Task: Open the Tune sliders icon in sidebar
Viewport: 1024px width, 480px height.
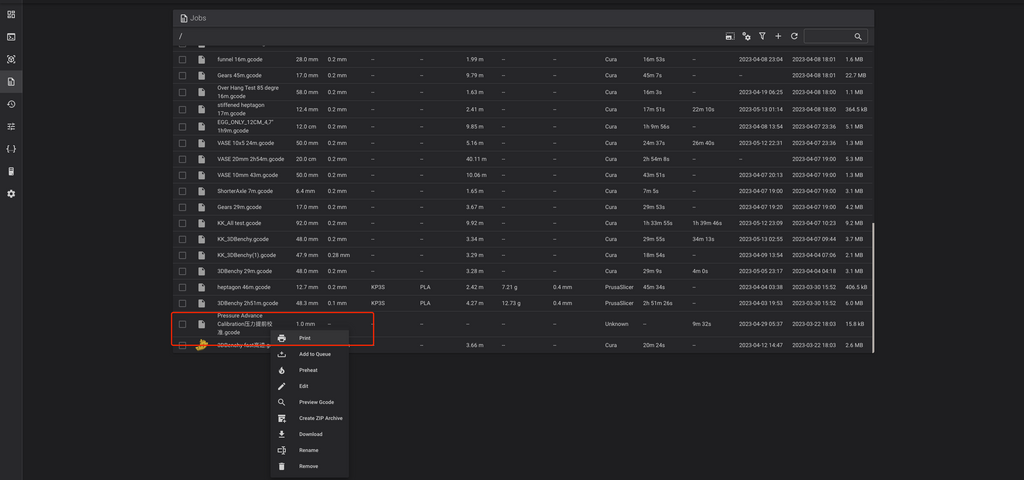Action: point(10,126)
